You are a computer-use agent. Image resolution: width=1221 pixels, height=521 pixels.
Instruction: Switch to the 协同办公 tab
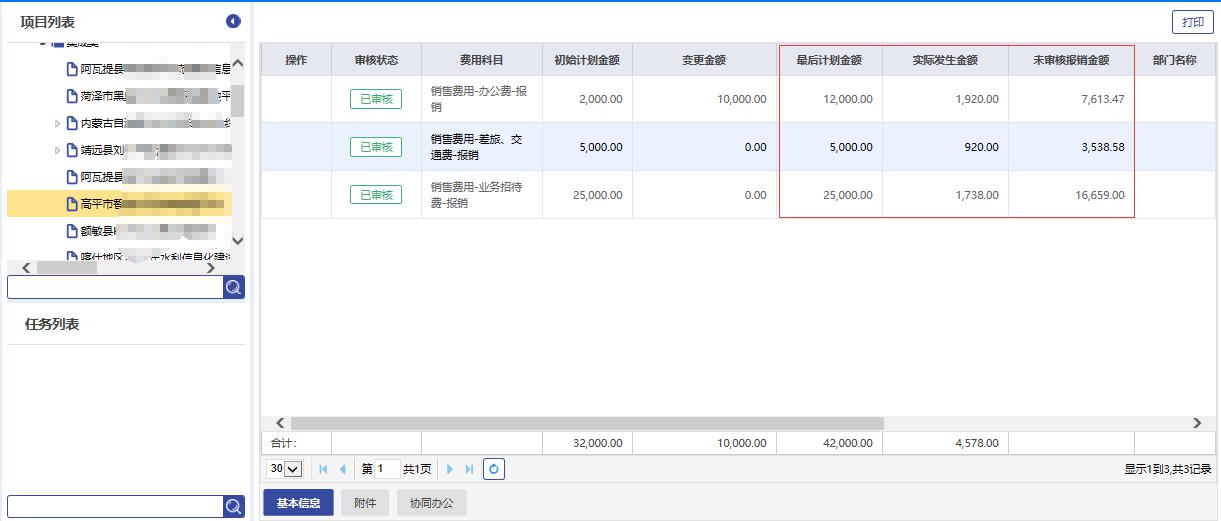coord(431,503)
